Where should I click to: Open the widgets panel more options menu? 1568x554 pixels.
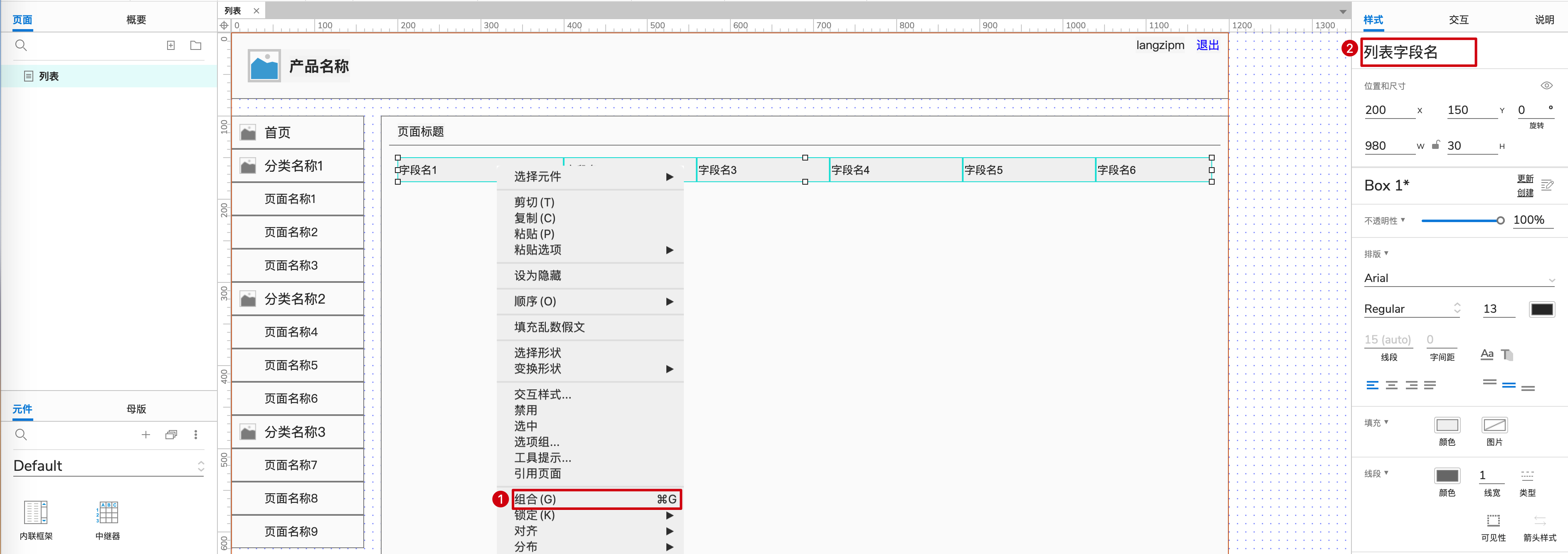click(x=195, y=434)
